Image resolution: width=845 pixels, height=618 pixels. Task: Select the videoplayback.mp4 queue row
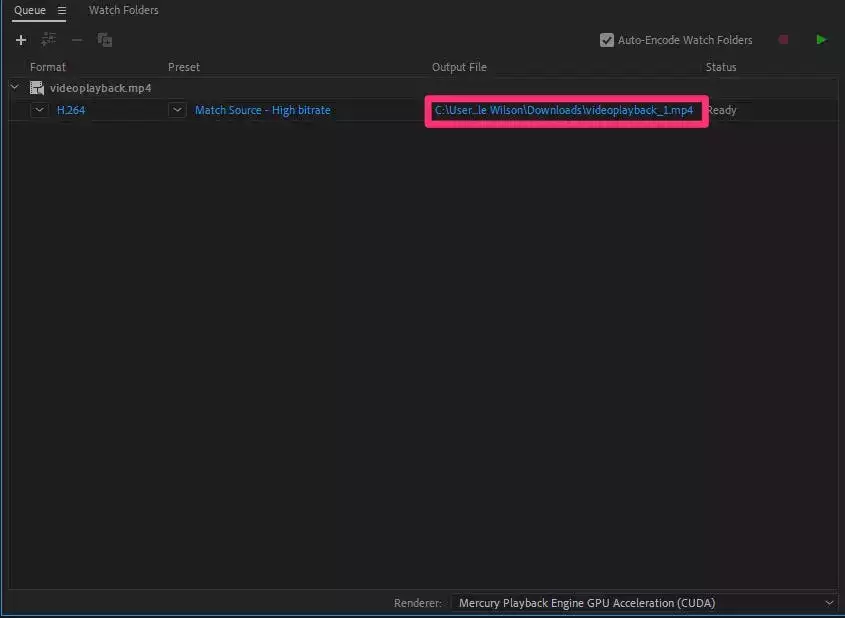tap(423, 88)
